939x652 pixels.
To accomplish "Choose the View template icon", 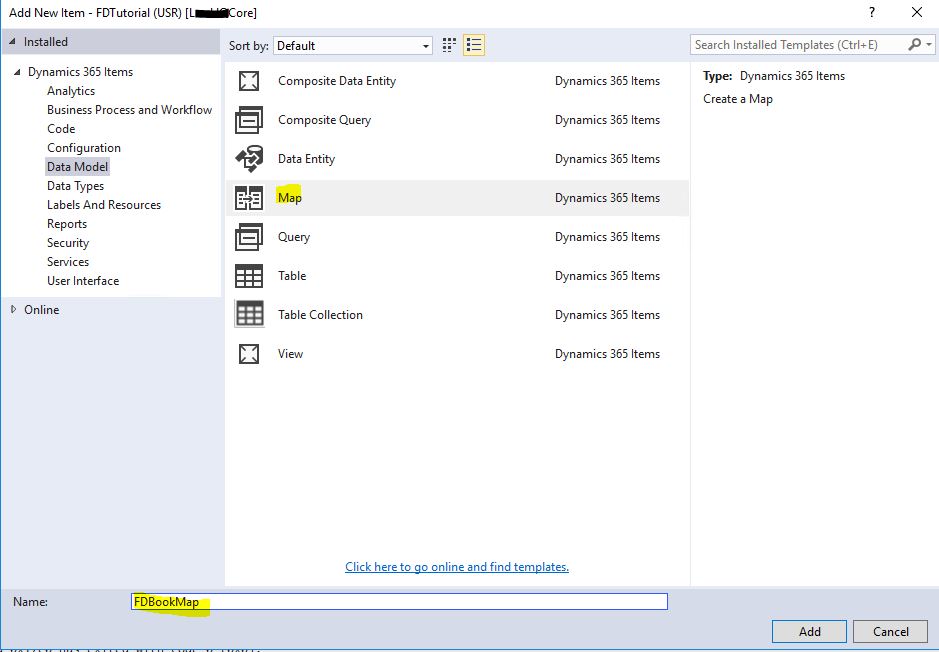I will click(x=248, y=354).
